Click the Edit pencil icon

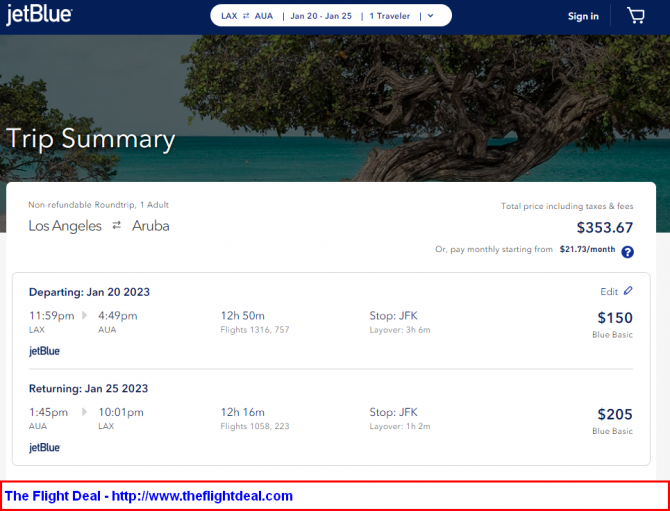coord(628,291)
